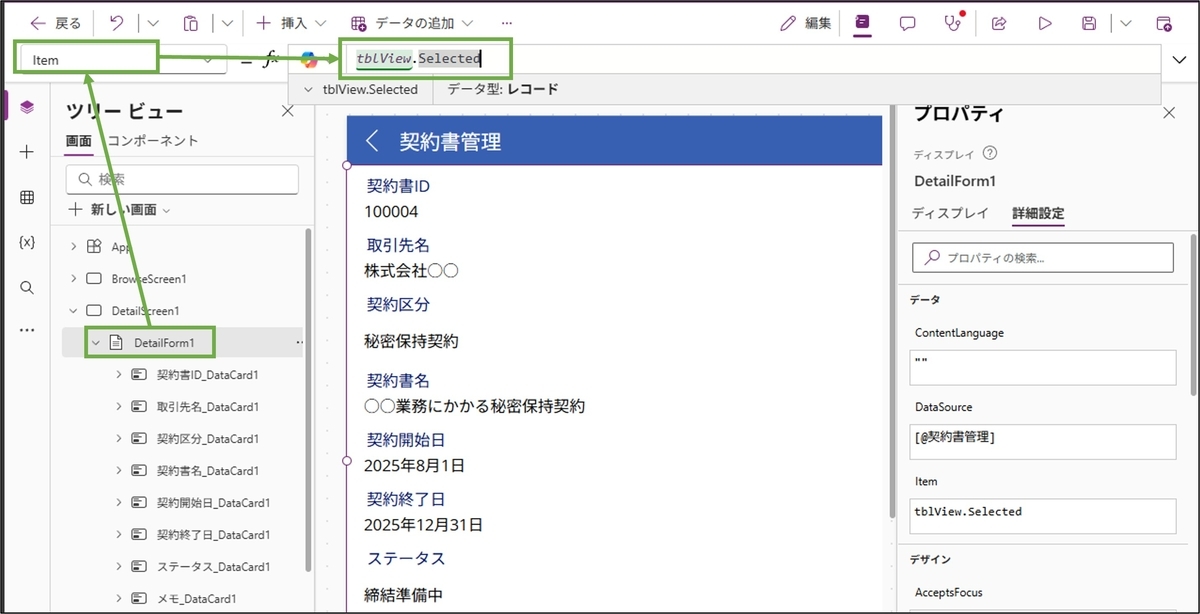Open the undo dropdown arrow
Image resolution: width=1200 pixels, height=614 pixels.
click(153, 22)
